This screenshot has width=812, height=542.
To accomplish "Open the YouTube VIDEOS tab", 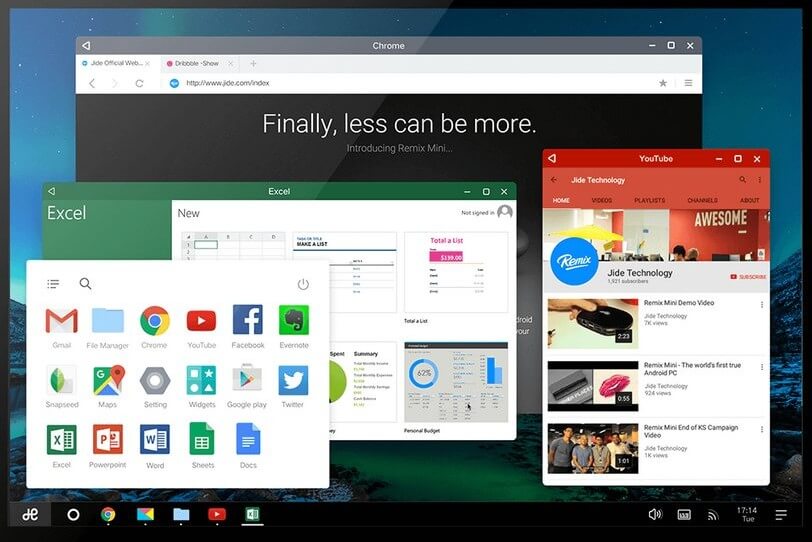I will click(x=602, y=200).
